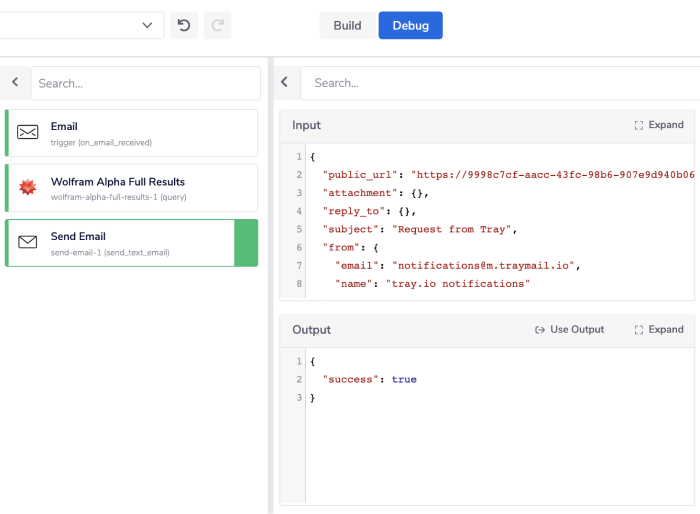Click the green status block on Send Email
Viewport: 700px width, 514px height.
point(245,243)
